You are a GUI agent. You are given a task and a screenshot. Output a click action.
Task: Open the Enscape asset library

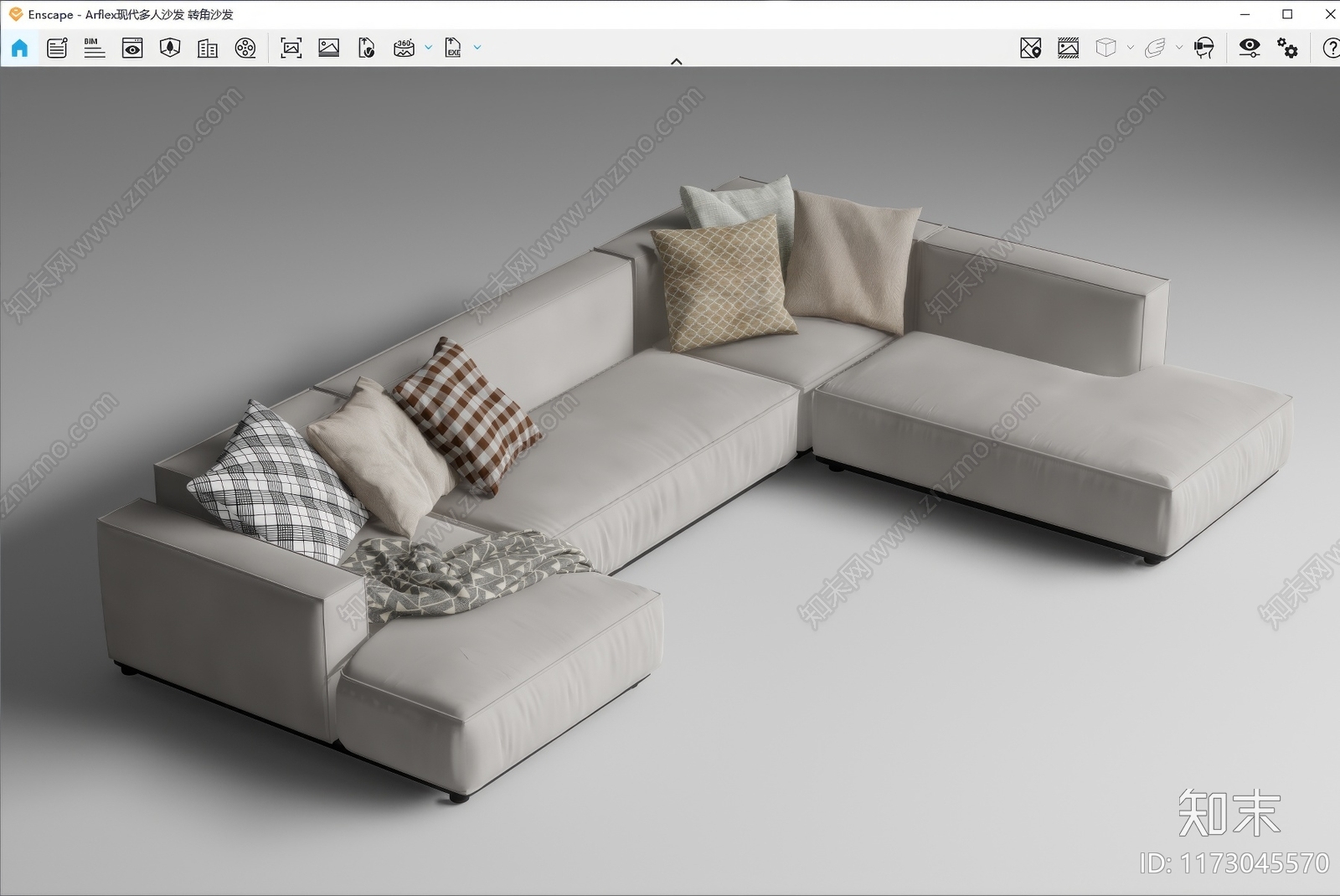[x=170, y=48]
